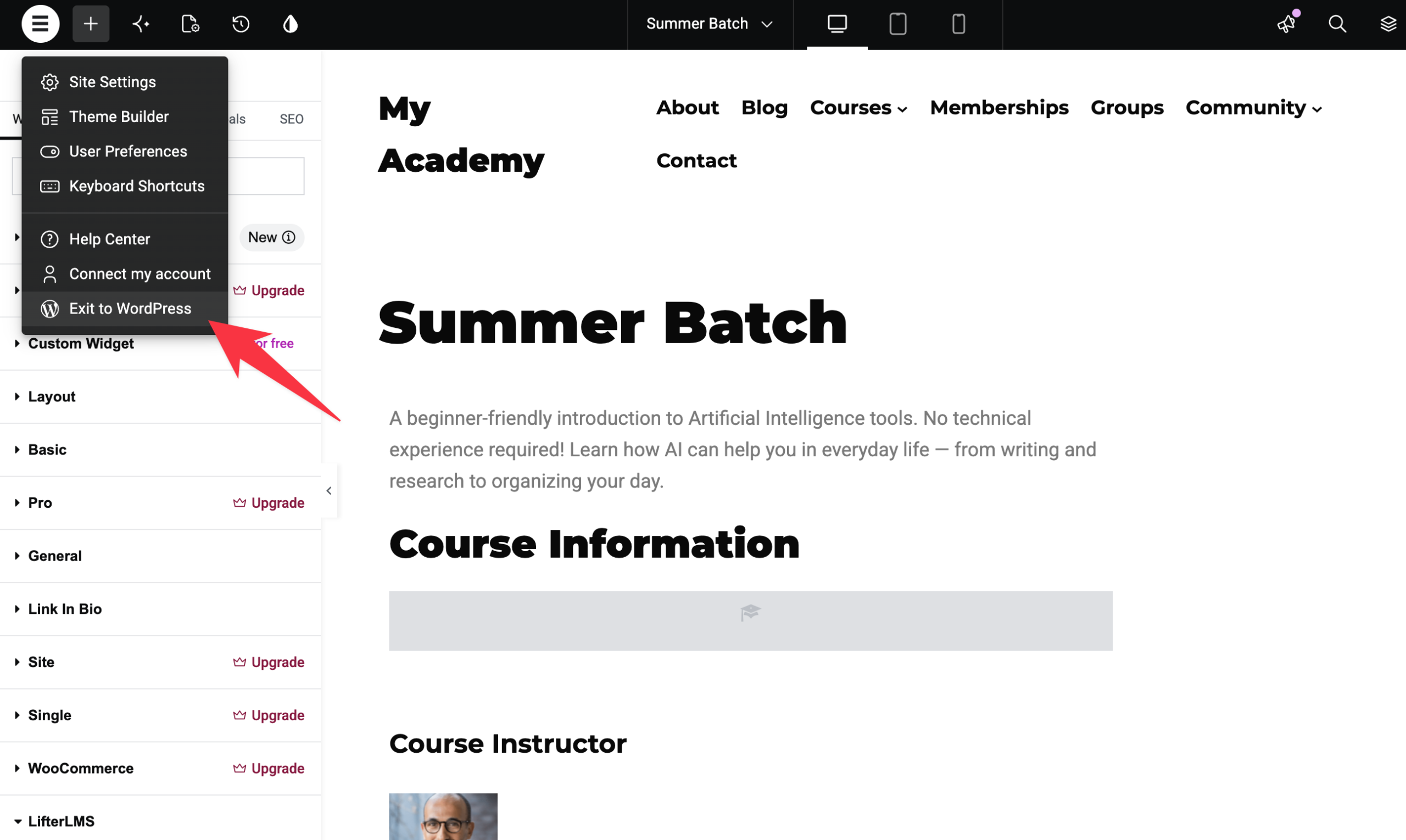Expand the Single widget category
The width and height of the screenshot is (1406, 840).
coord(49,715)
